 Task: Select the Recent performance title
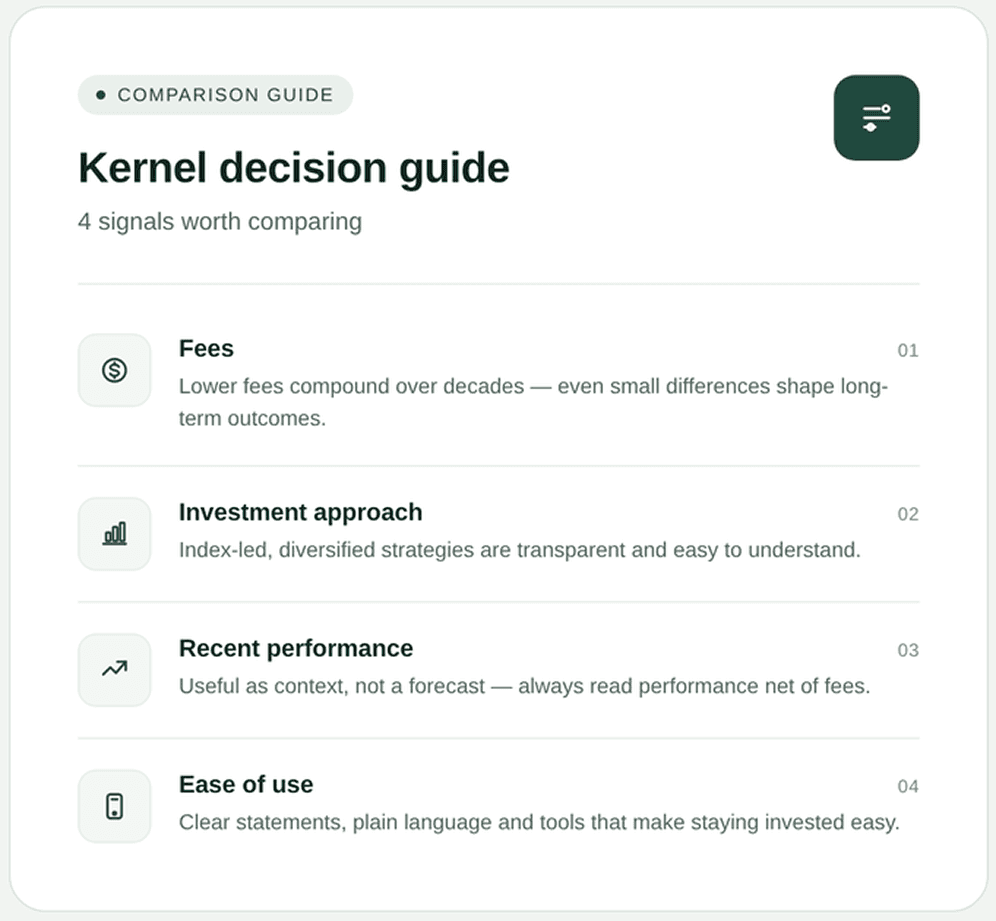coord(296,648)
